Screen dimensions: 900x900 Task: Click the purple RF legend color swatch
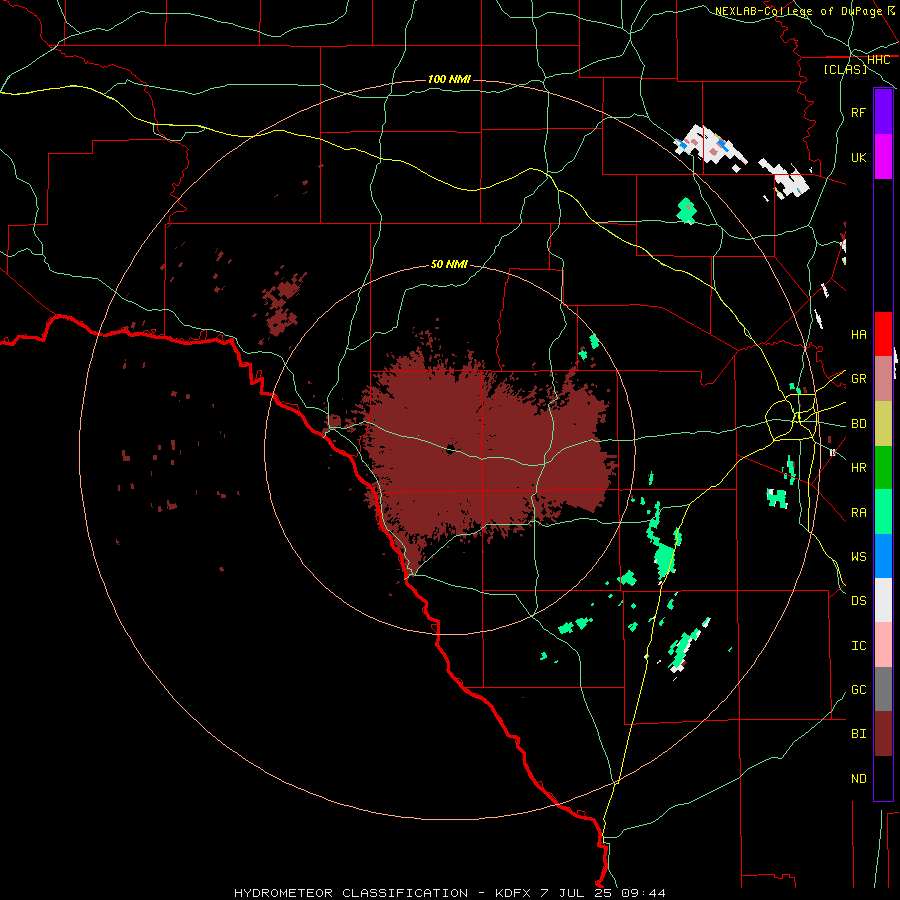point(883,112)
